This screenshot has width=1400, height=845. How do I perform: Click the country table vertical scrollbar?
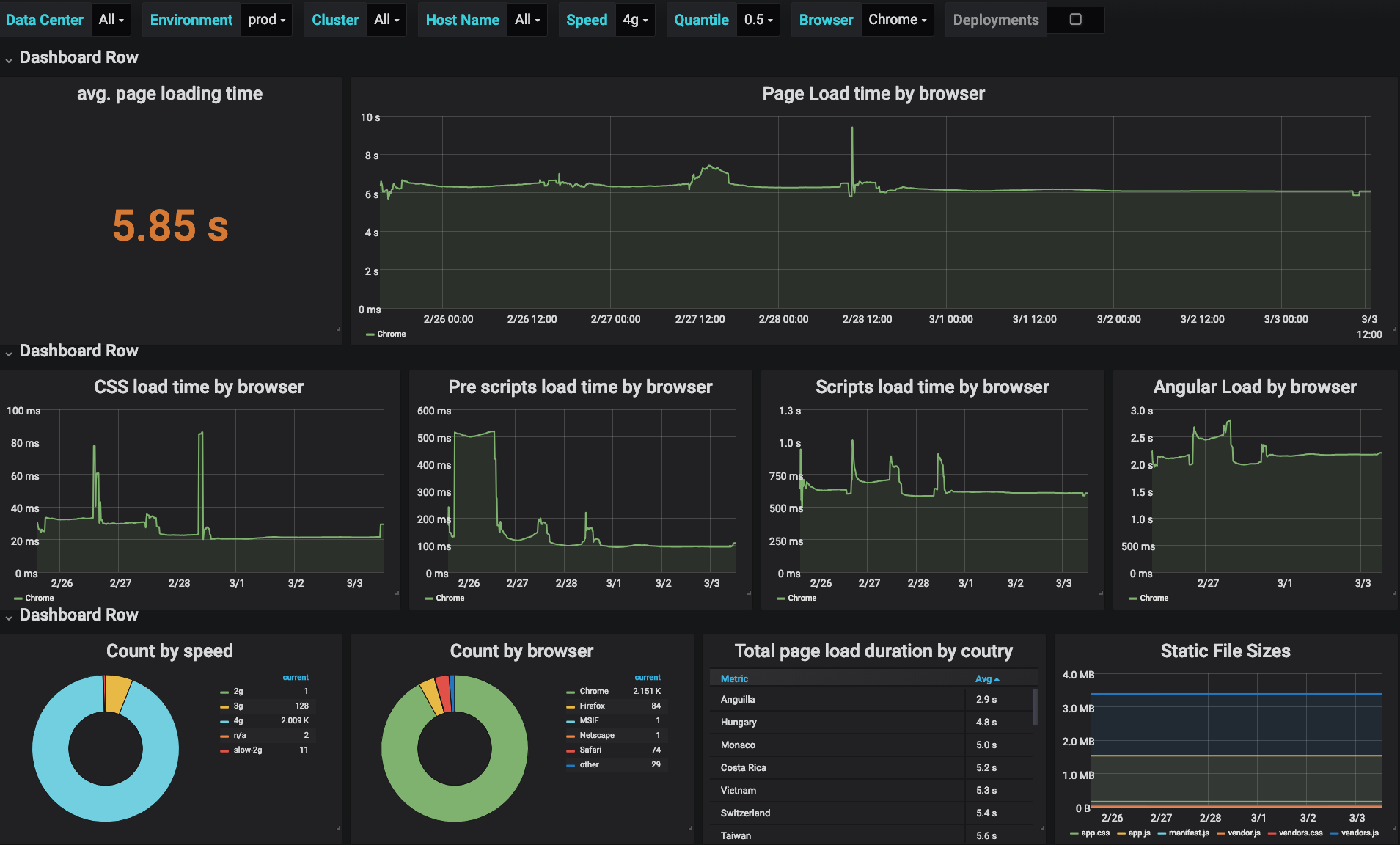coord(1036,706)
